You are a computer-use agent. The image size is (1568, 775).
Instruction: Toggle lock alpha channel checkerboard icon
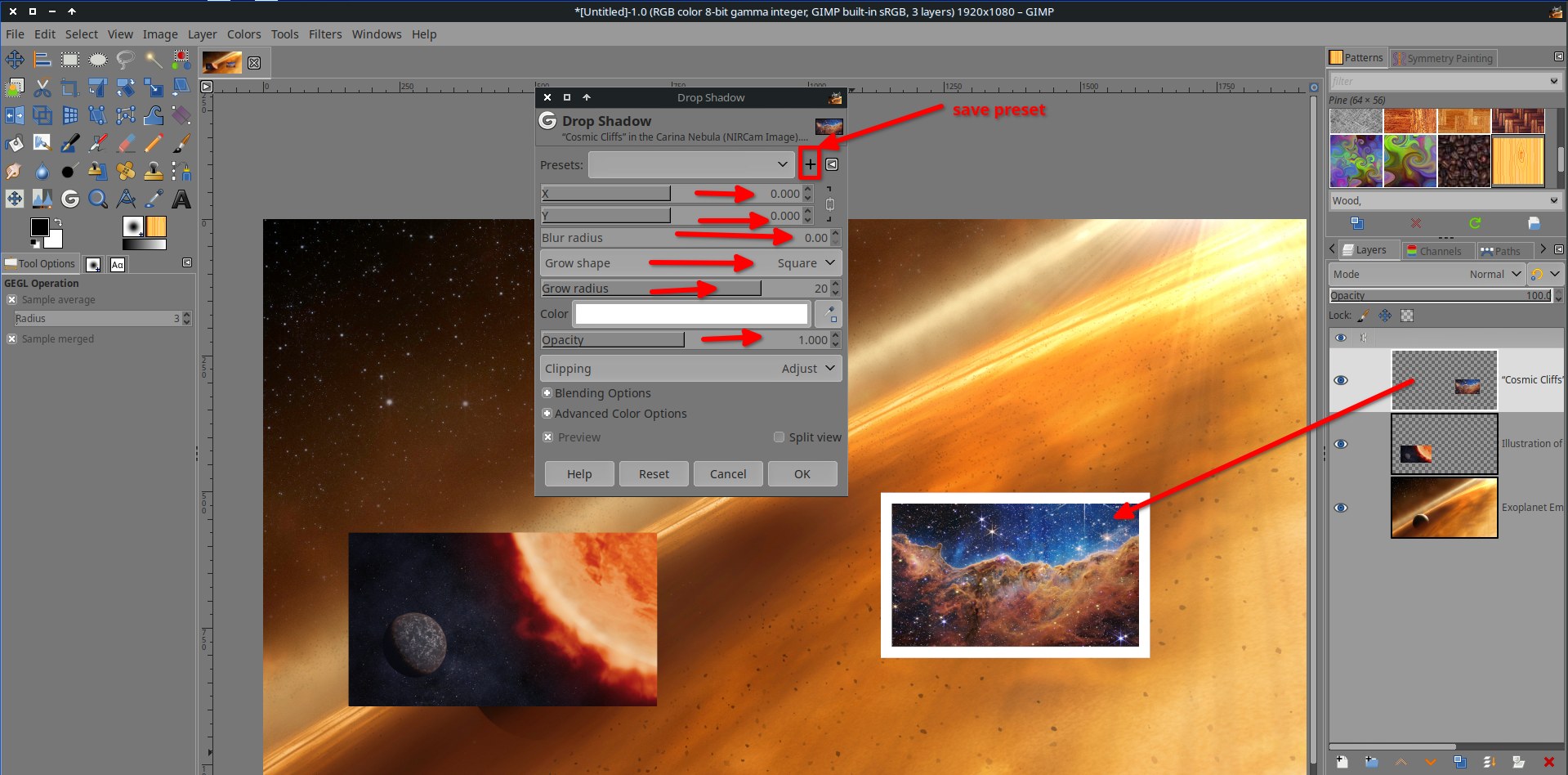pyautogui.click(x=1407, y=316)
